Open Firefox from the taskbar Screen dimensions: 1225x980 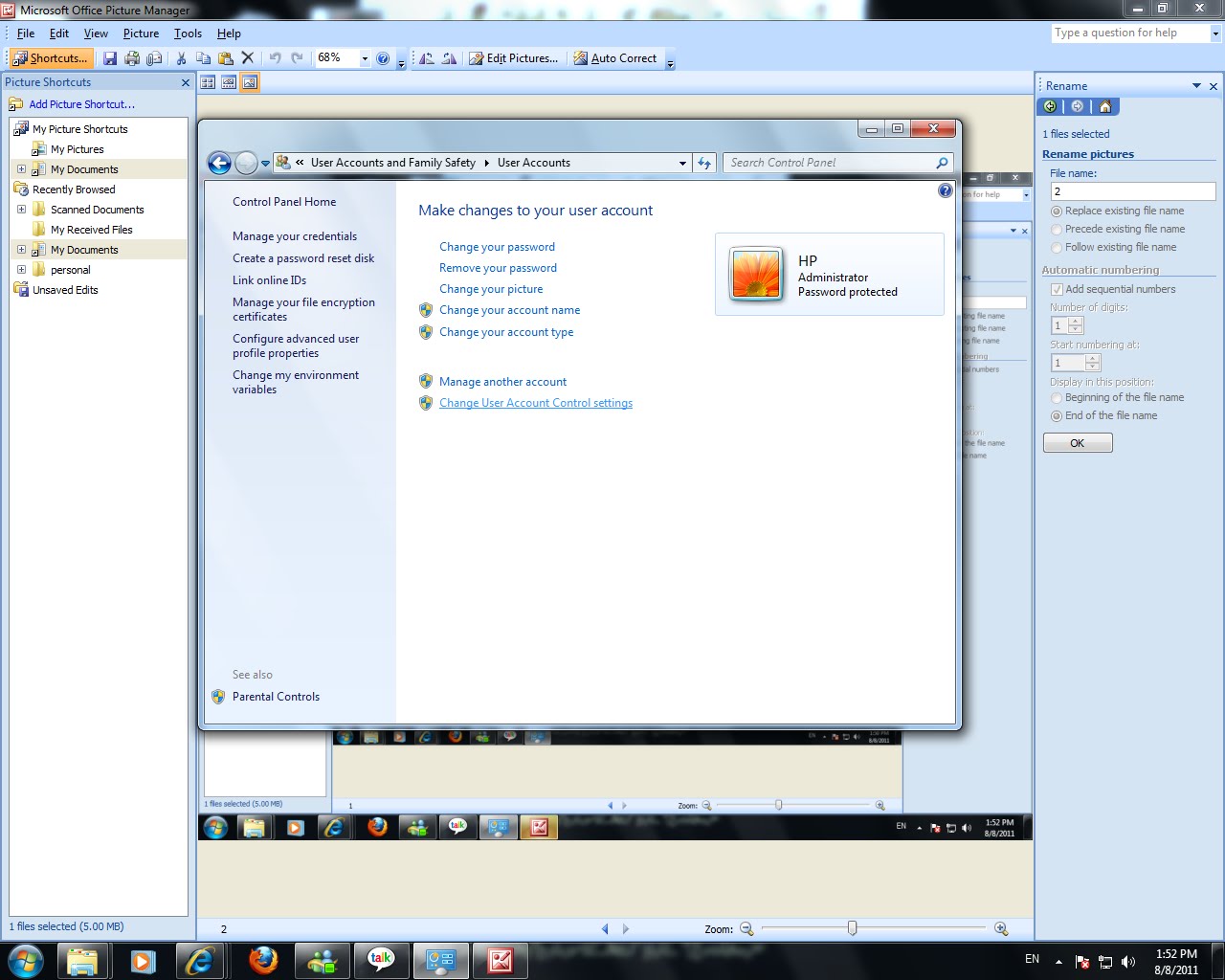click(263, 961)
